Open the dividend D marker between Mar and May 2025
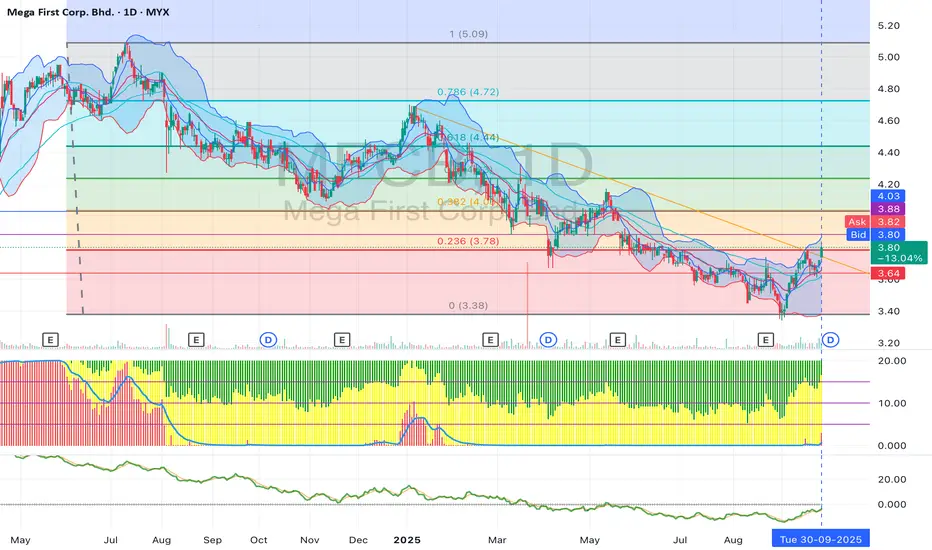 point(547,340)
